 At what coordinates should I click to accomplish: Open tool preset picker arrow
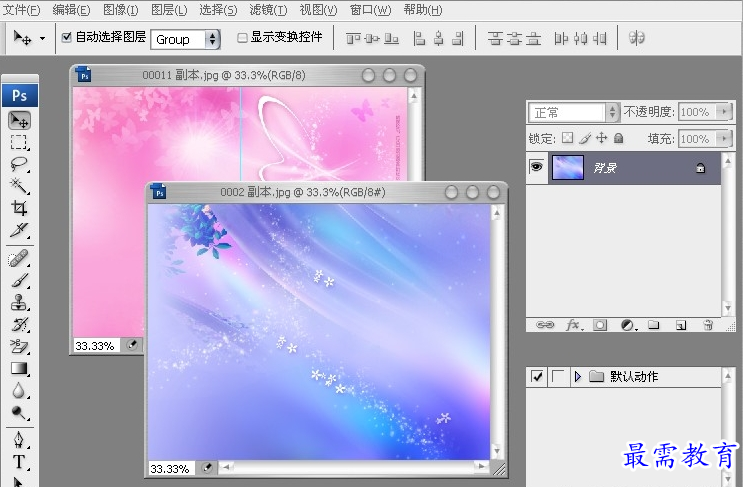pos(42,38)
